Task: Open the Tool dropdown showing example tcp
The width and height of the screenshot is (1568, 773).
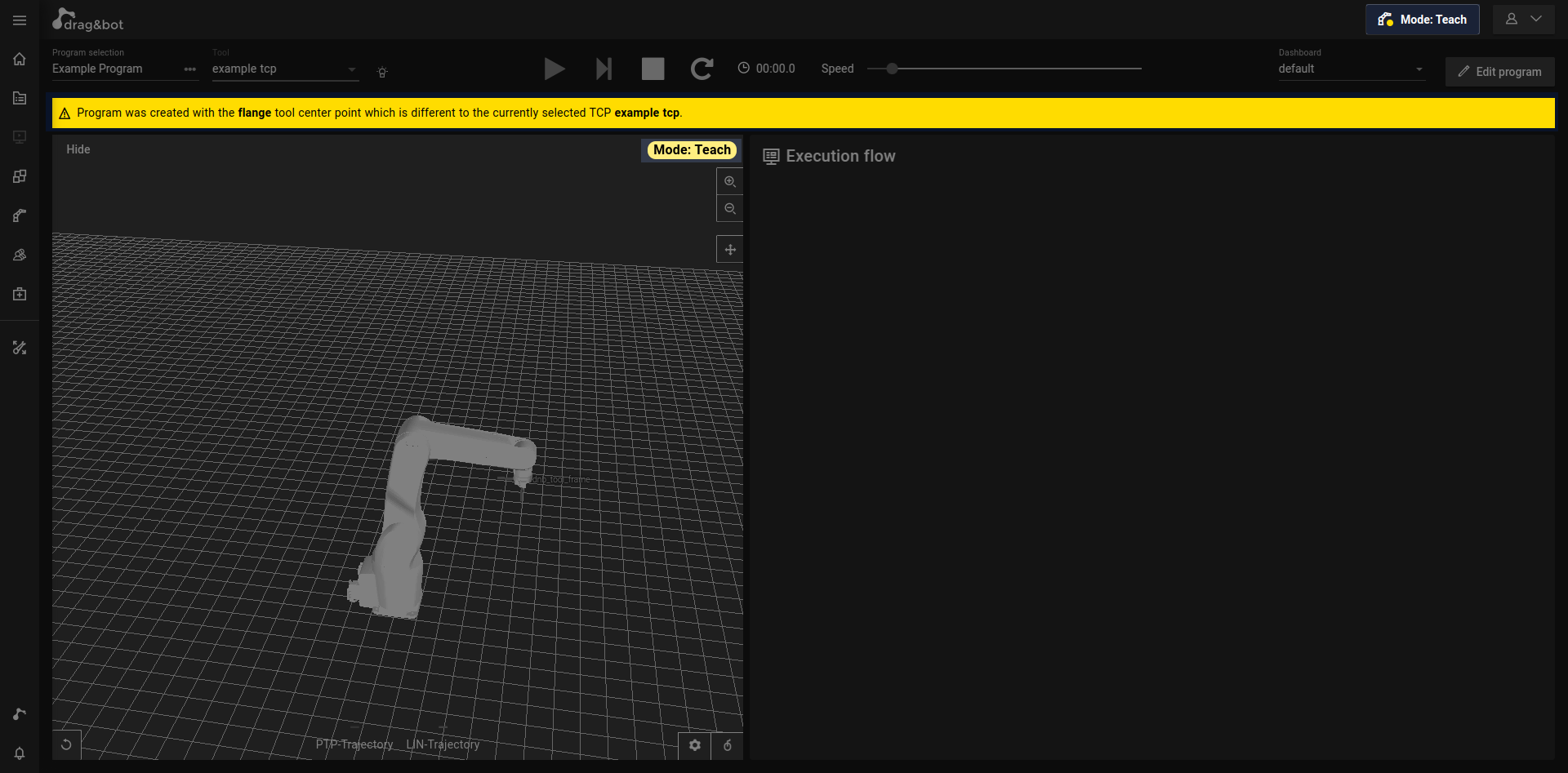Action: pos(285,69)
